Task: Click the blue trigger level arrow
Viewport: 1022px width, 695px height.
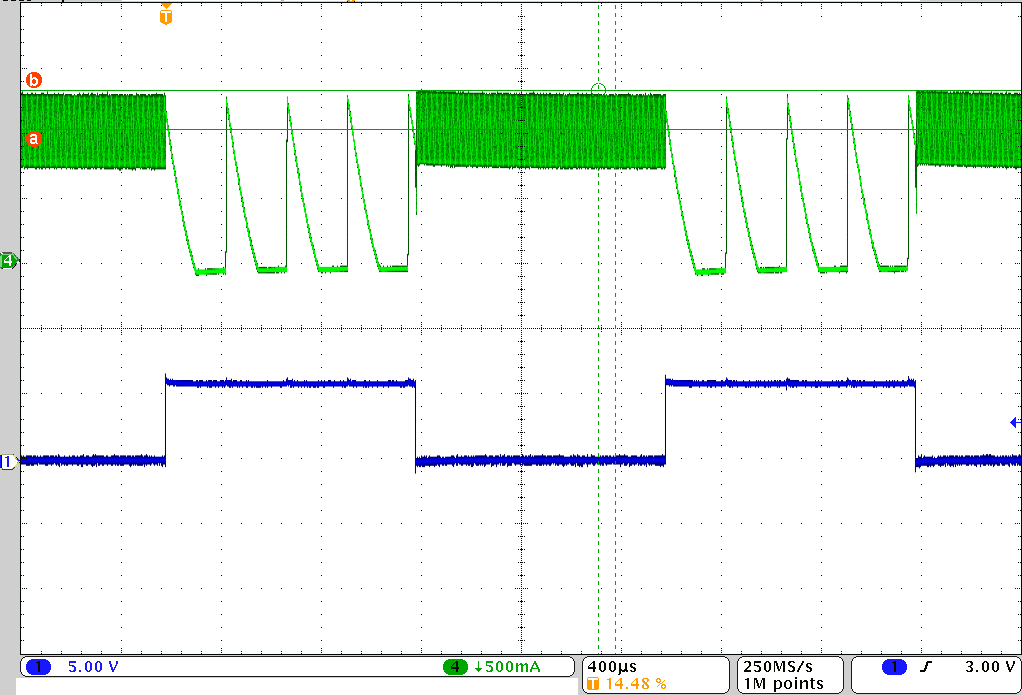Action: tap(1013, 424)
